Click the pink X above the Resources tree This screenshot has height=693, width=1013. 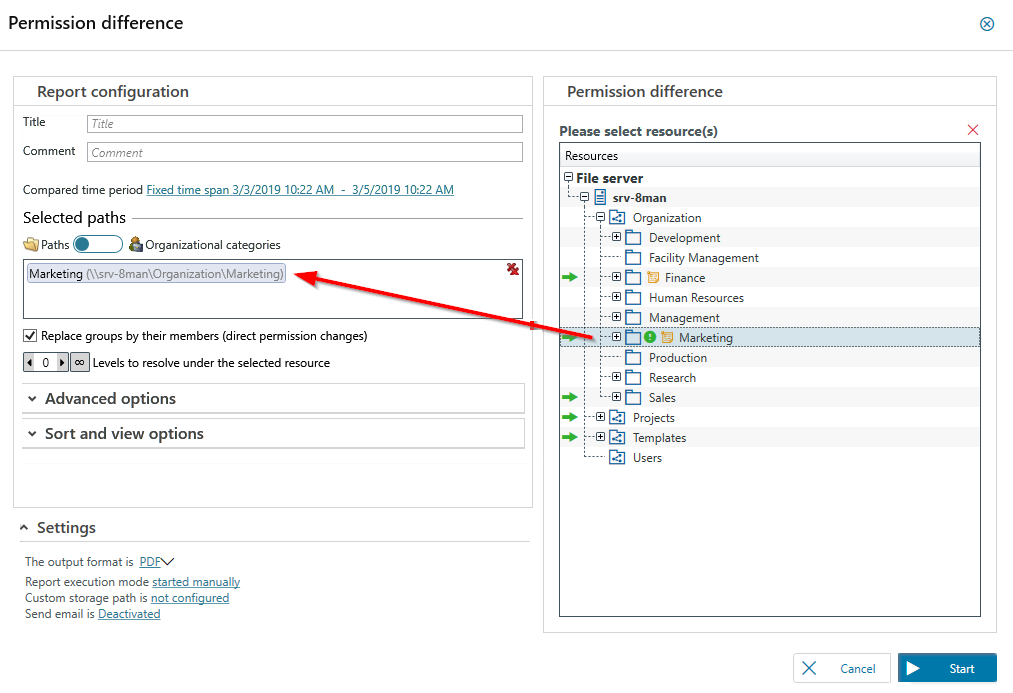pyautogui.click(x=973, y=130)
